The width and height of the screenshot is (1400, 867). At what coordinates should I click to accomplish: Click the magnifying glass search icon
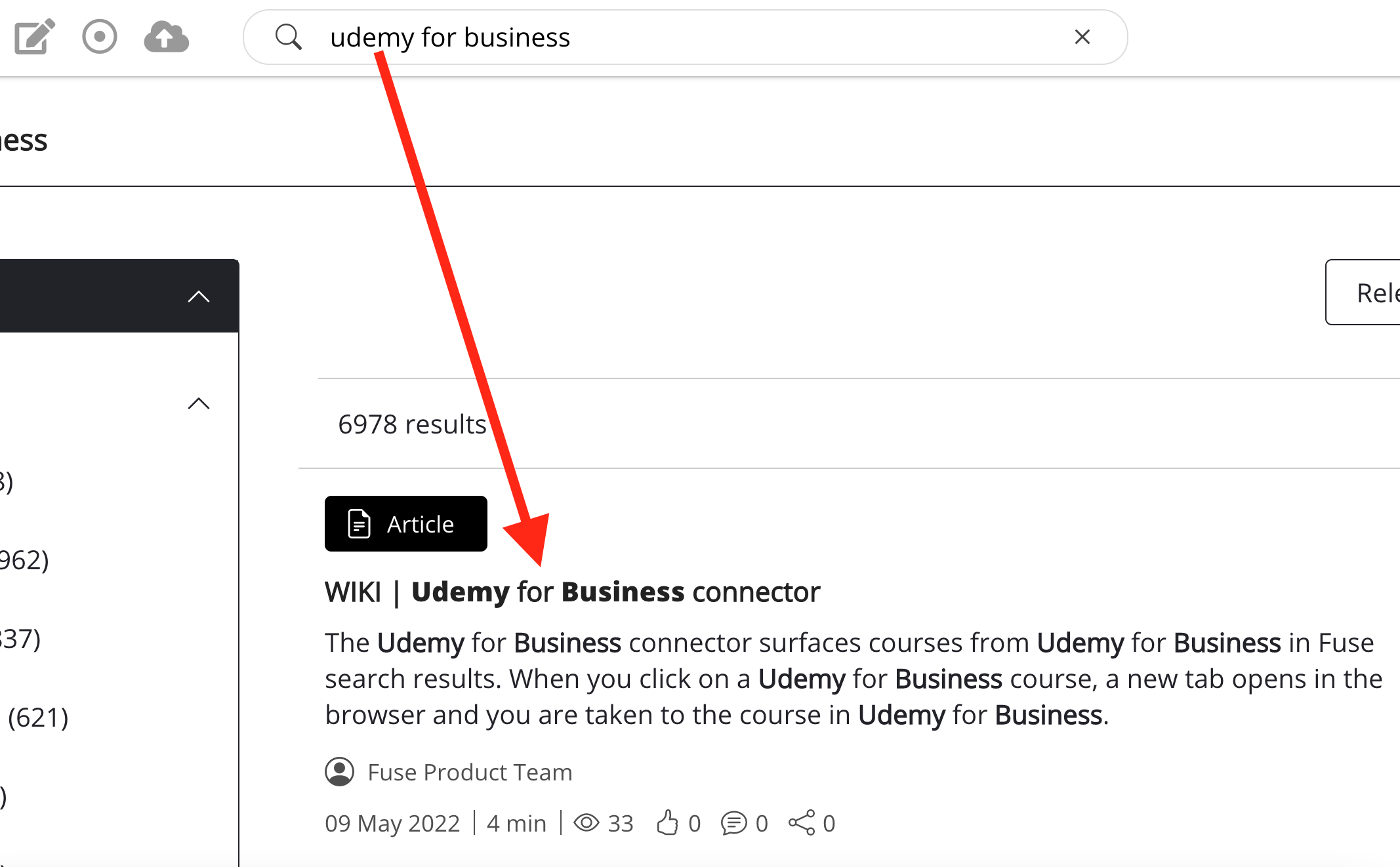288,37
